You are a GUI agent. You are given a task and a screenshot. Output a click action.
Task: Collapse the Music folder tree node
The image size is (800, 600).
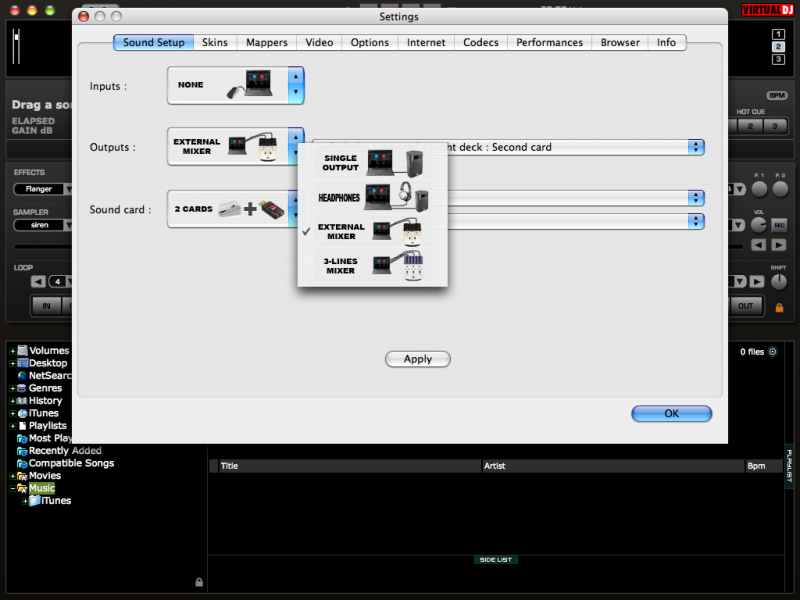(x=12, y=489)
